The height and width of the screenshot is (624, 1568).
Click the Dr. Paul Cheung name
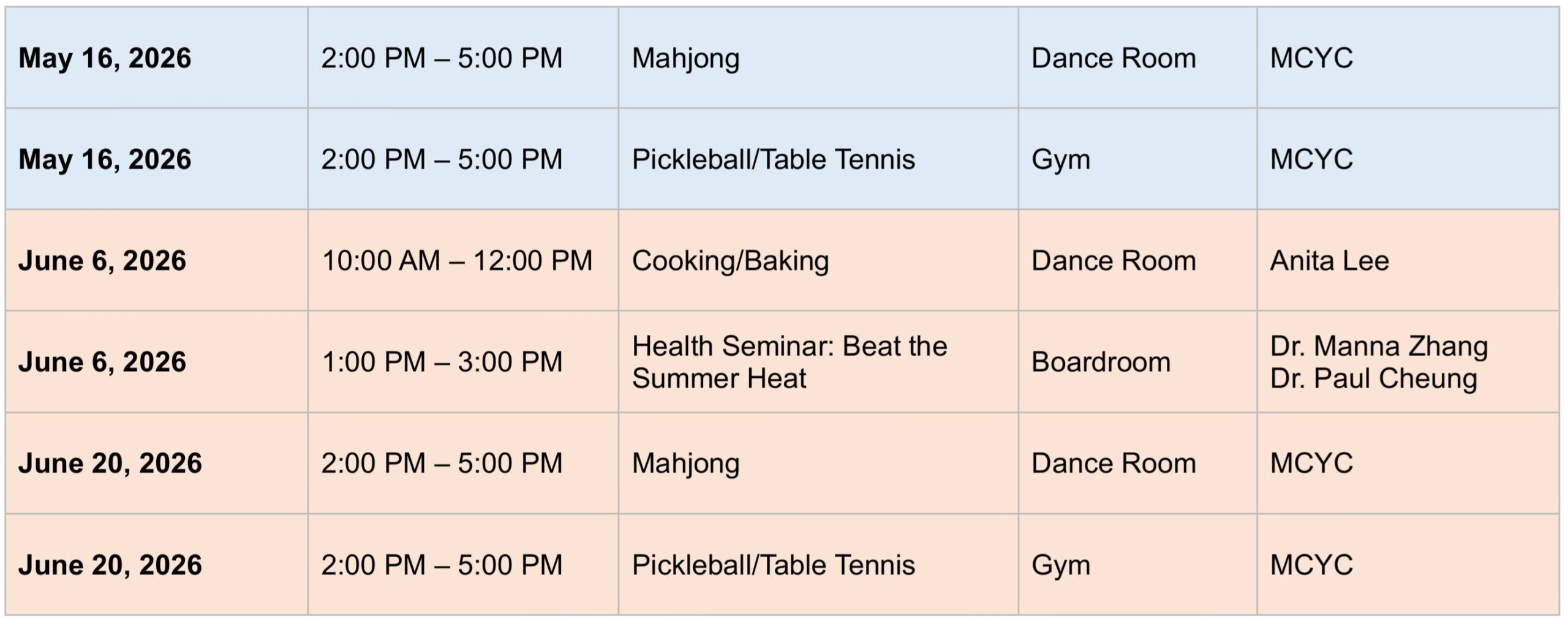coord(1373,378)
